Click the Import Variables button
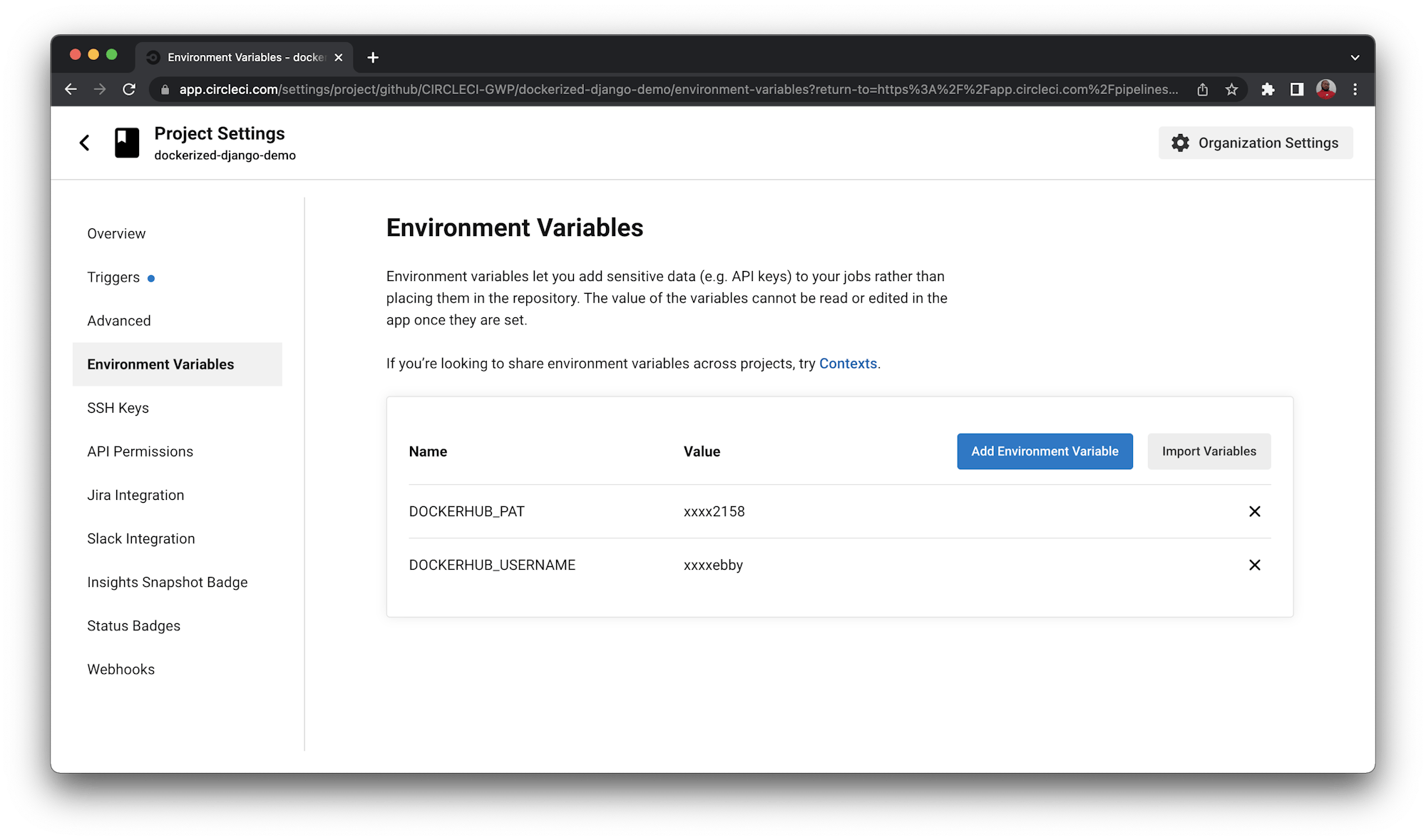The height and width of the screenshot is (840, 1426). pos(1209,451)
